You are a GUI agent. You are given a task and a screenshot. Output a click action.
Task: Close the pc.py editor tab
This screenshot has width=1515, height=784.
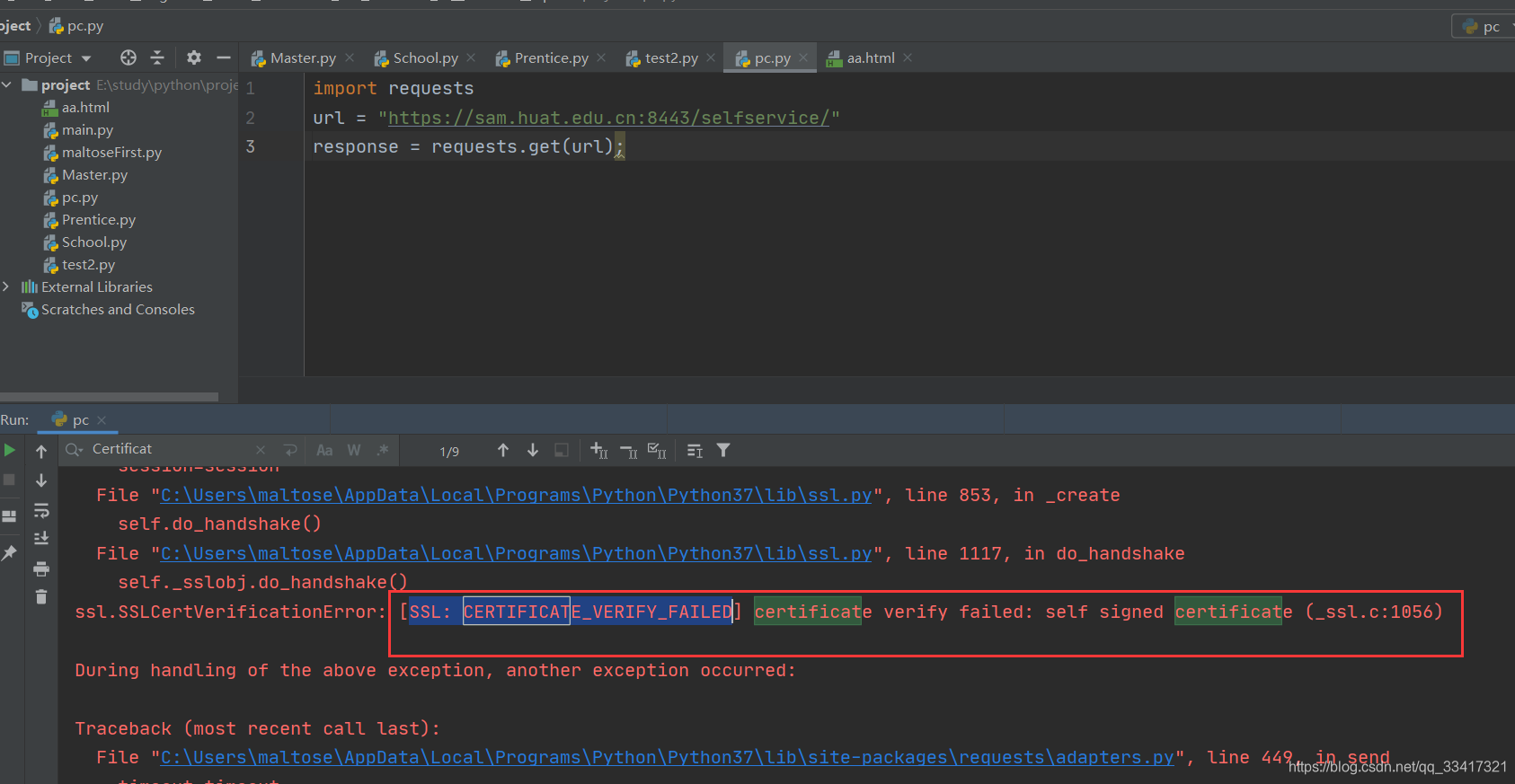[x=803, y=57]
